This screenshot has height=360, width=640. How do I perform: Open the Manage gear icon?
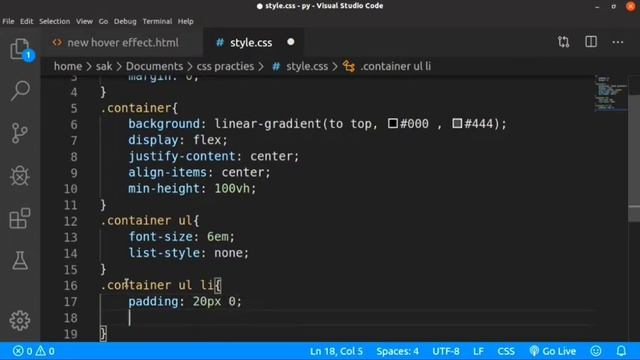pos(20,321)
